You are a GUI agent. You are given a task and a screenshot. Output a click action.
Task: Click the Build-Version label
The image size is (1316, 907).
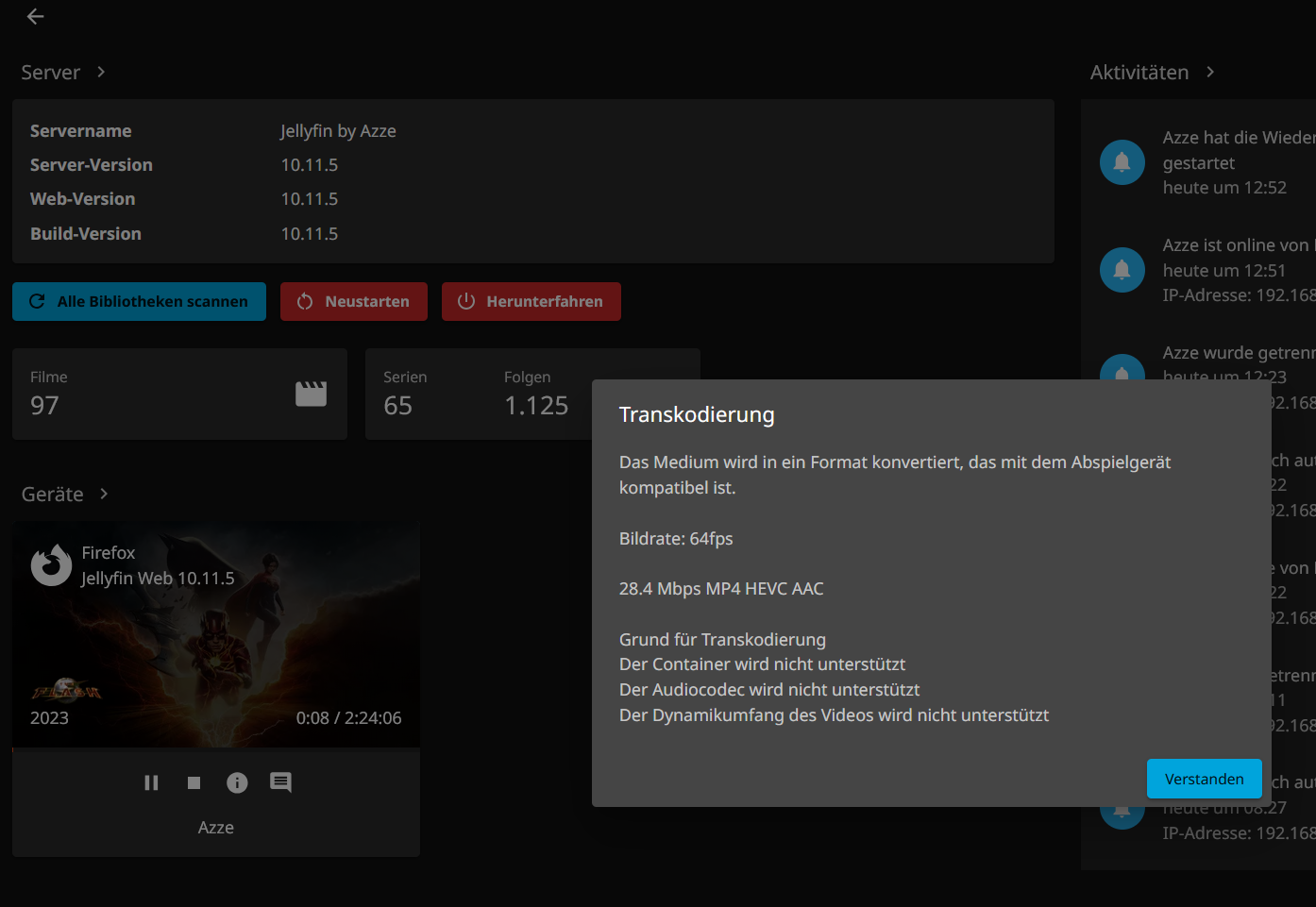pos(86,234)
